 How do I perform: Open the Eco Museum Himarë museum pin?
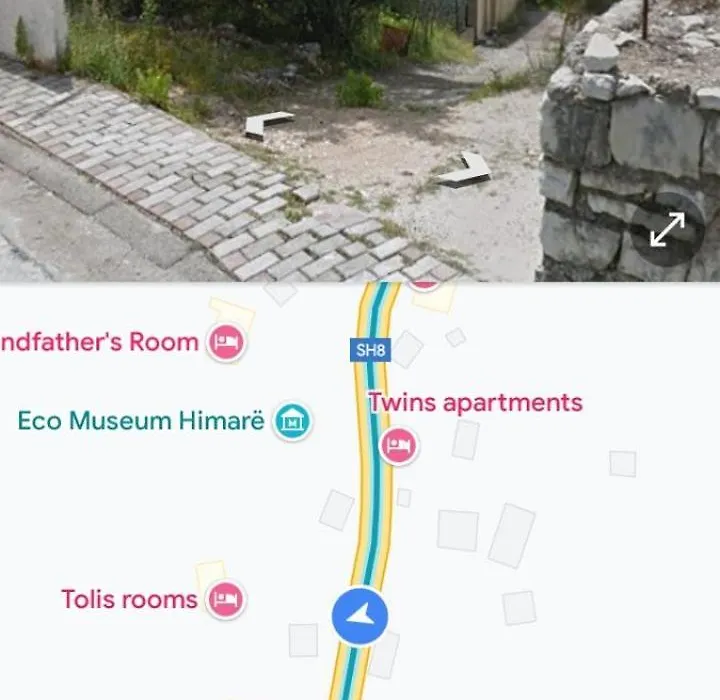tap(292, 421)
